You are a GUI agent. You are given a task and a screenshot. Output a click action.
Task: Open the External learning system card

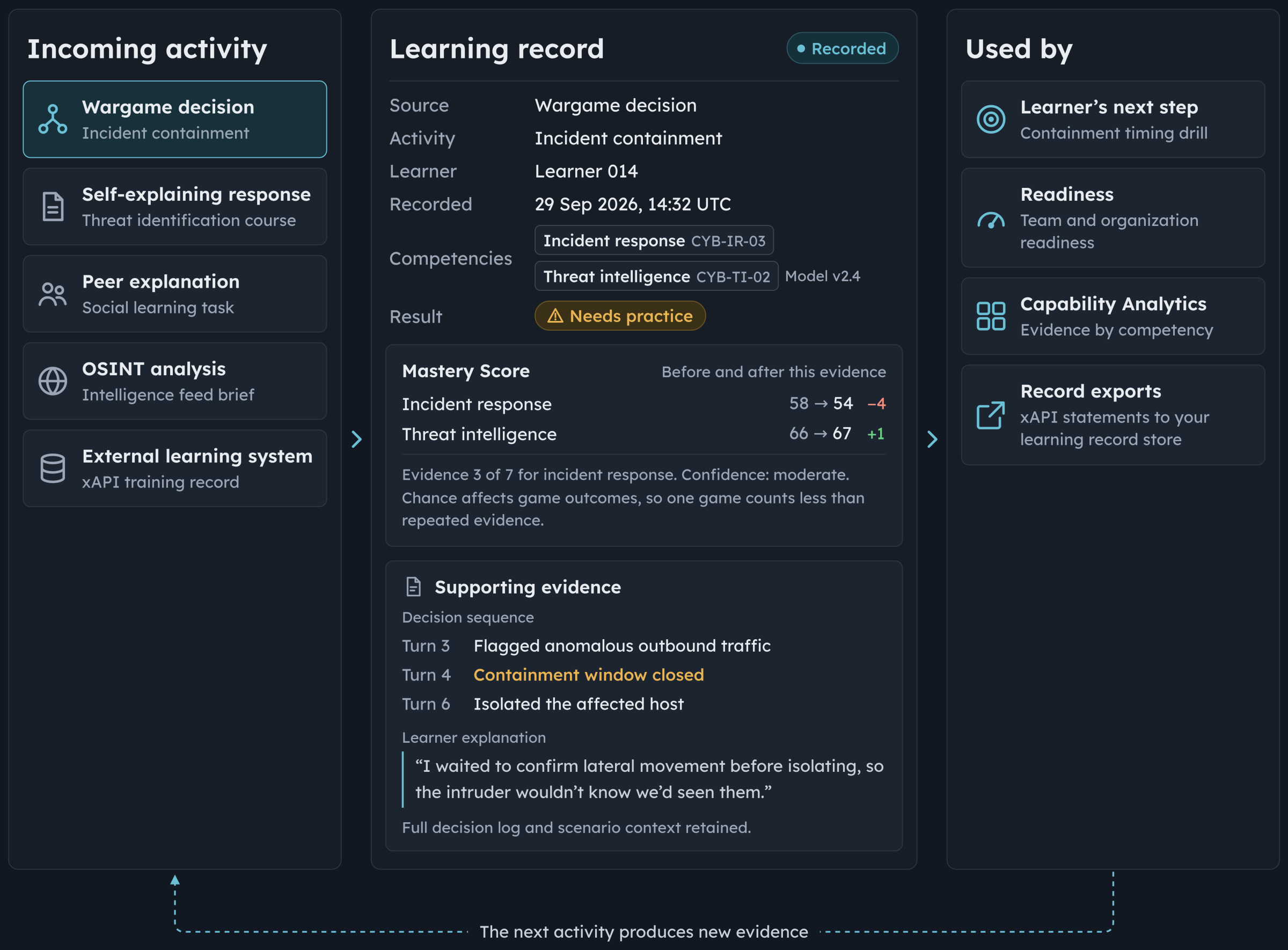click(x=175, y=468)
